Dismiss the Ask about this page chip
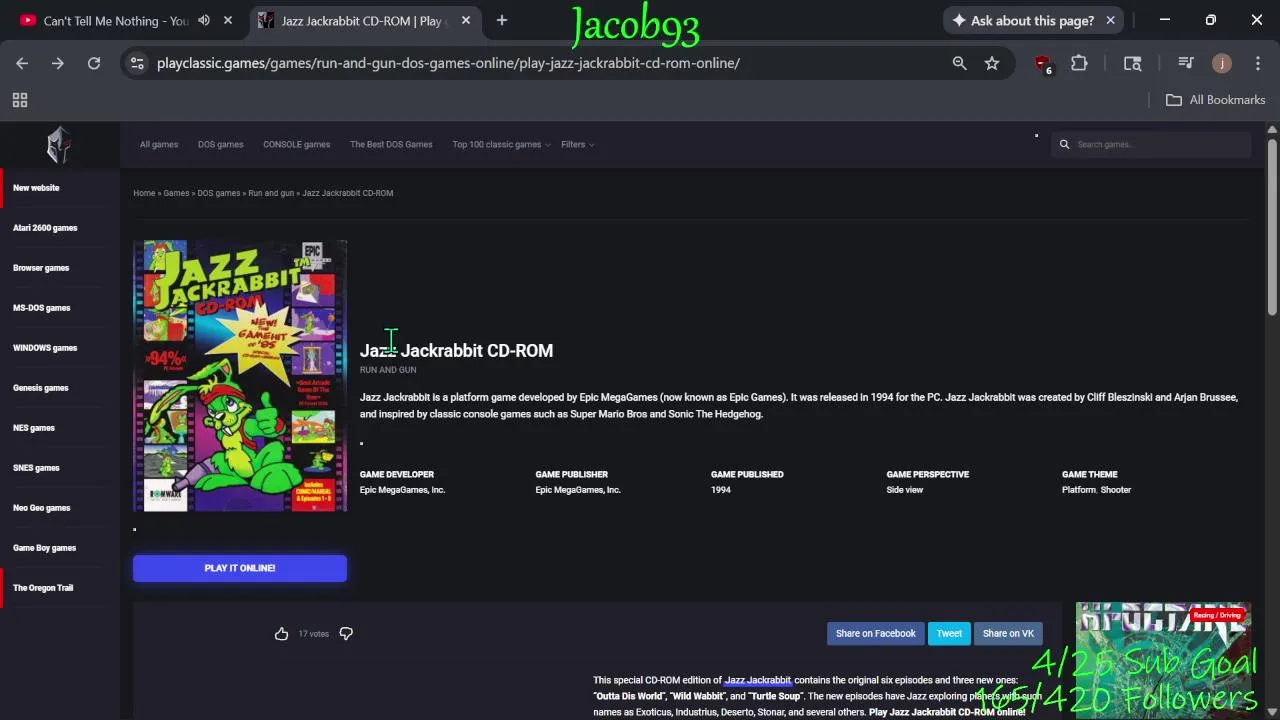The image size is (1280, 720). coord(1110,20)
